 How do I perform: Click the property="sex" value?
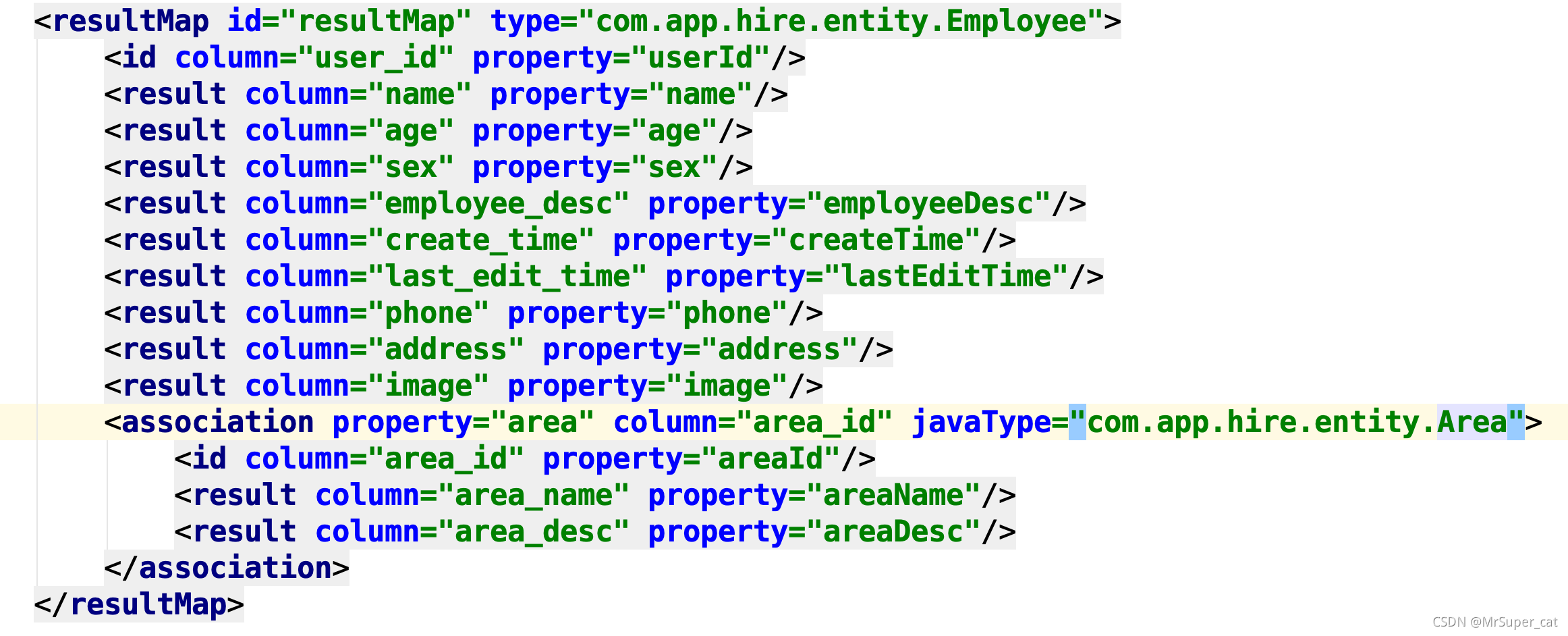[674, 167]
